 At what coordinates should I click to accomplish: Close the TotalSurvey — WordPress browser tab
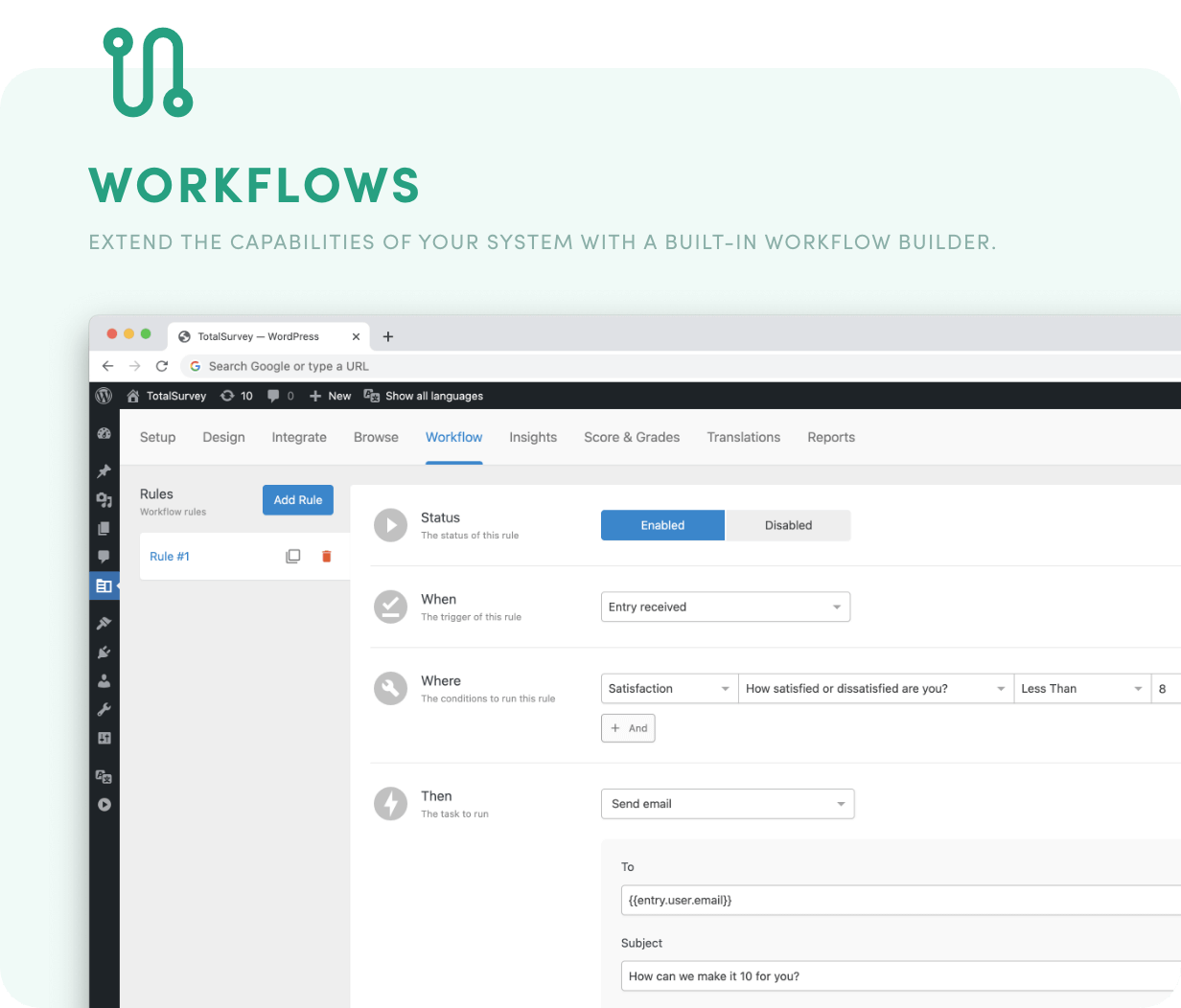(356, 336)
